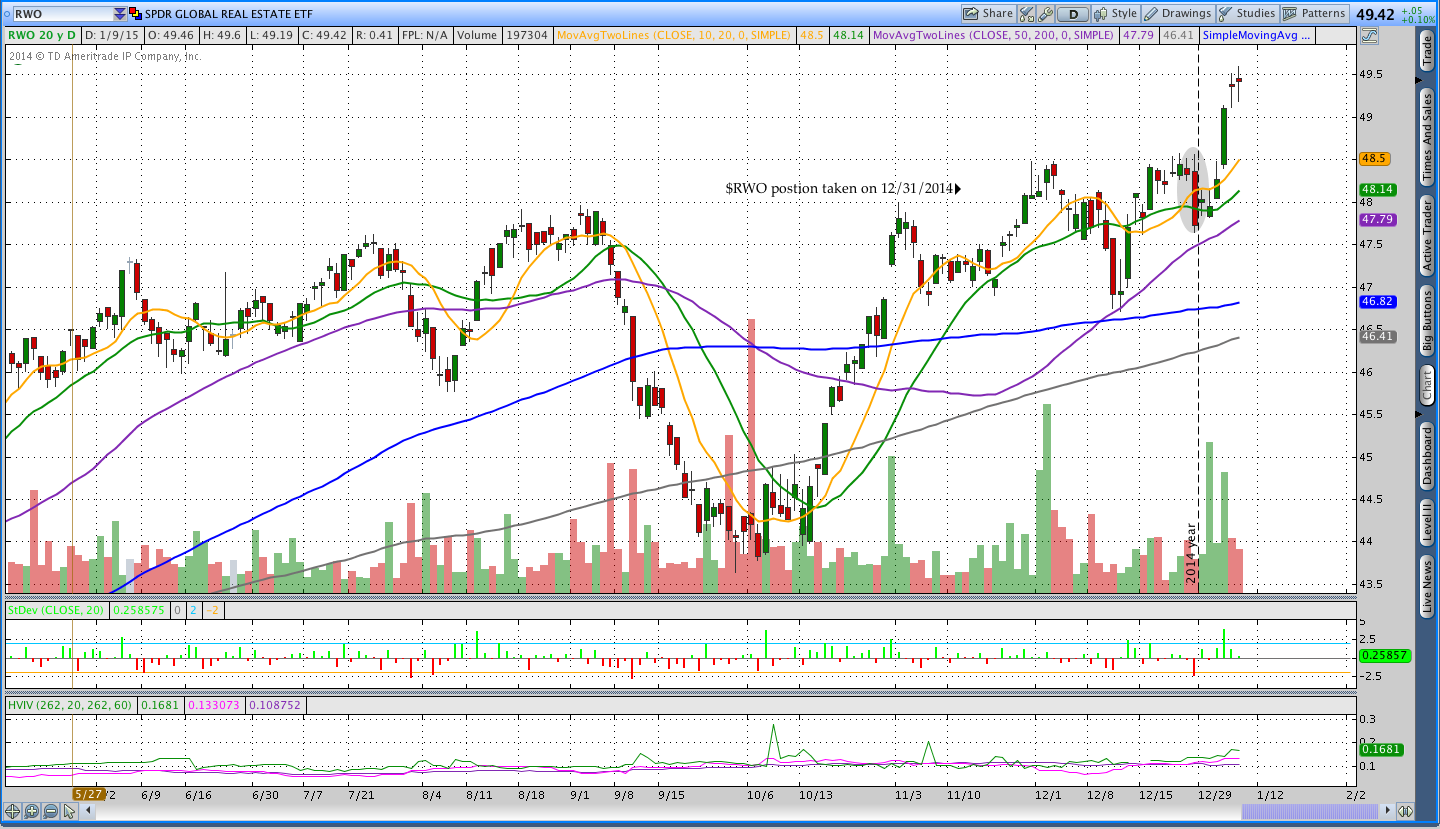Screen dimensions: 1440x829
Task: Open the Style candlestick menu
Action: [x=1115, y=14]
